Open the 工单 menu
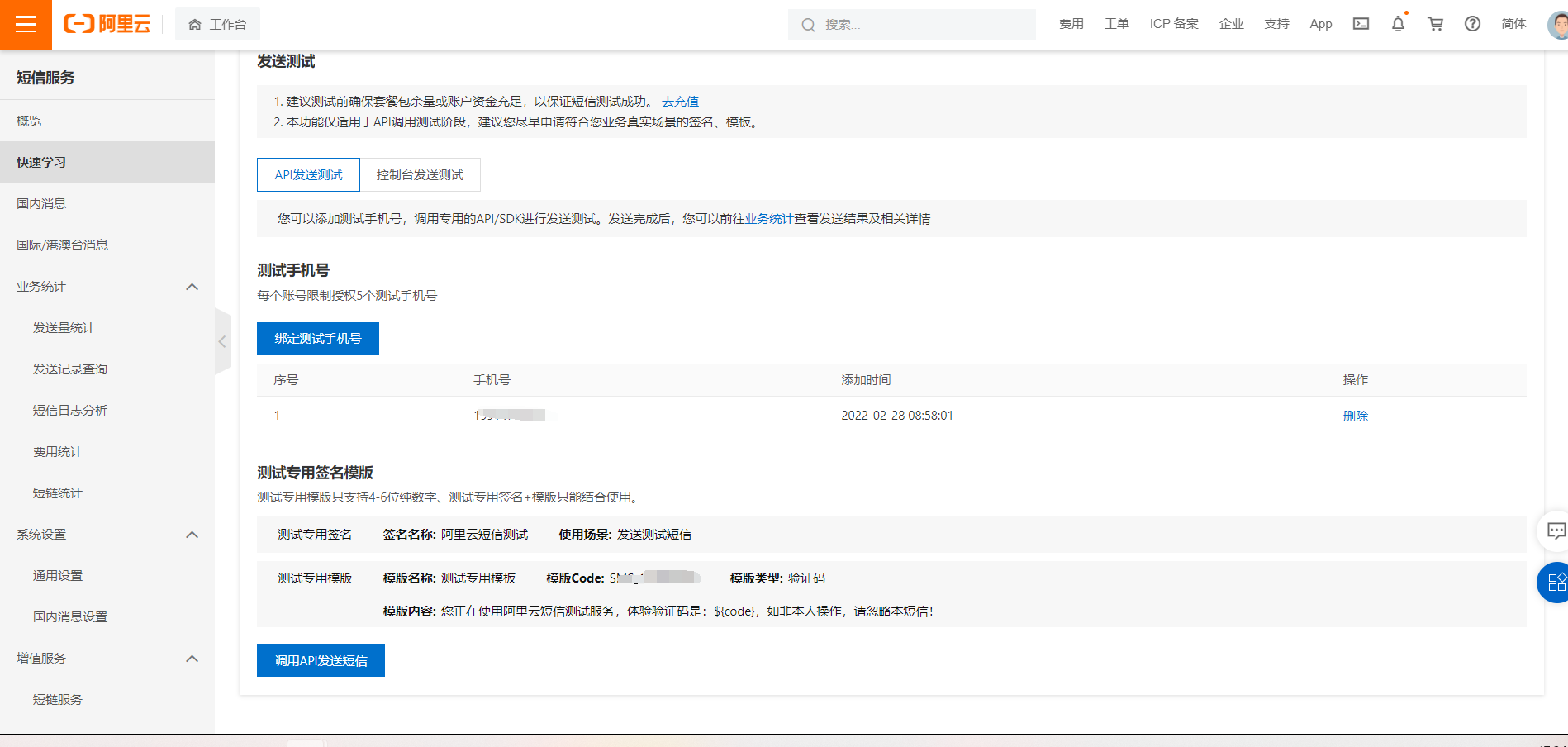 pos(1116,24)
